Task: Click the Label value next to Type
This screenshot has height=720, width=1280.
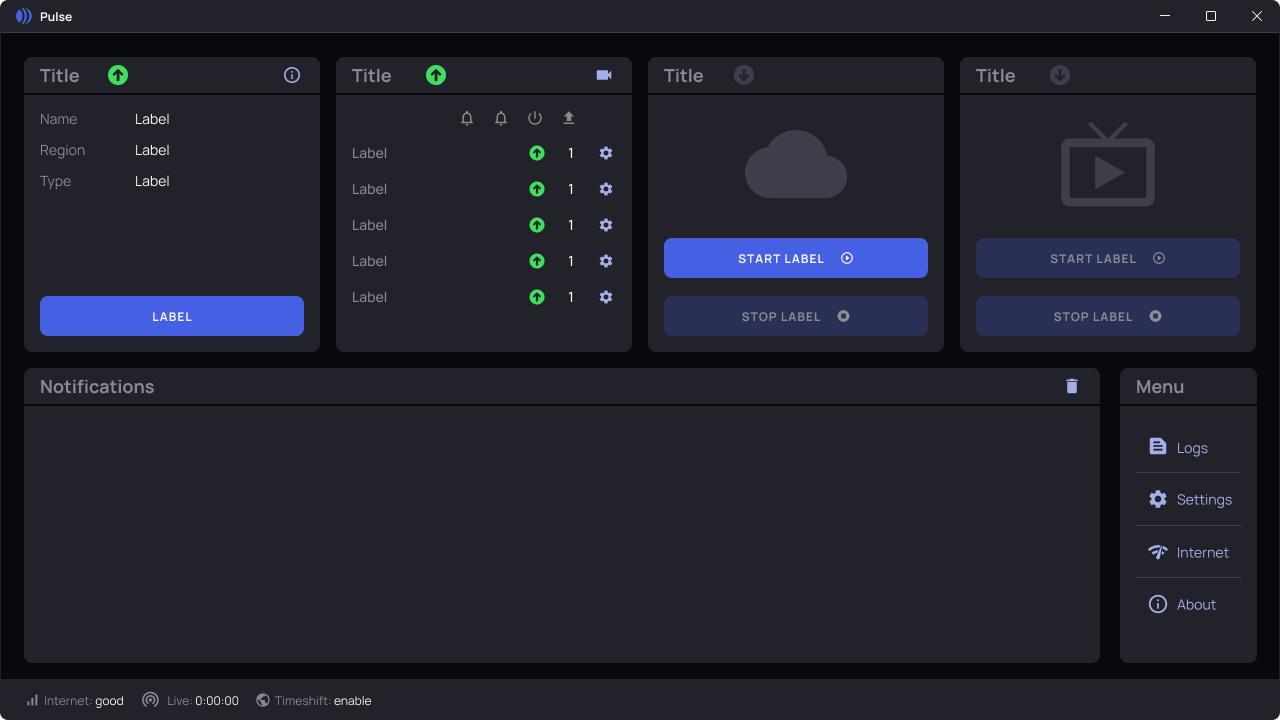Action: coord(152,181)
